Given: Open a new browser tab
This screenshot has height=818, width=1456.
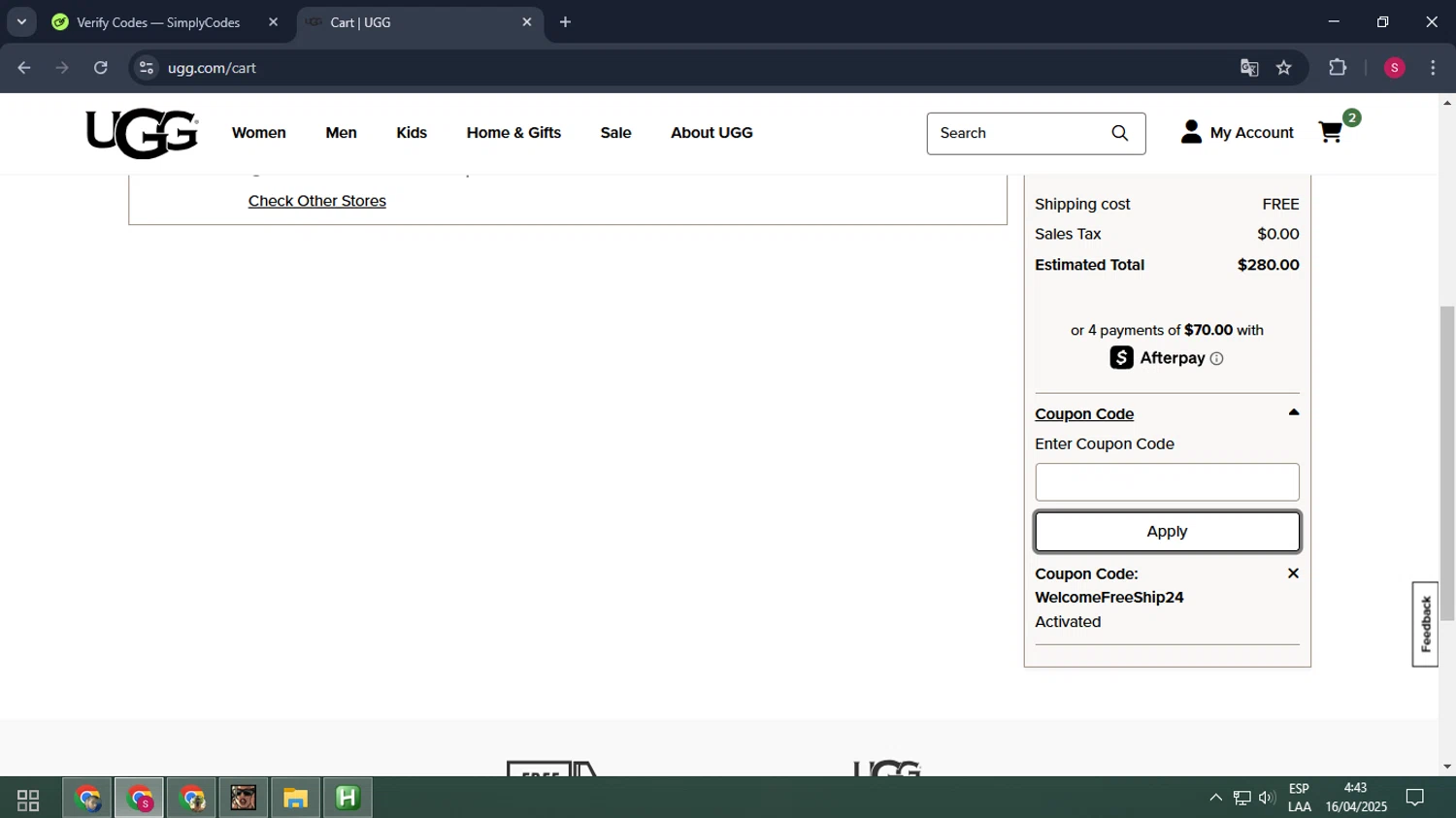Looking at the screenshot, I should click(x=565, y=21).
